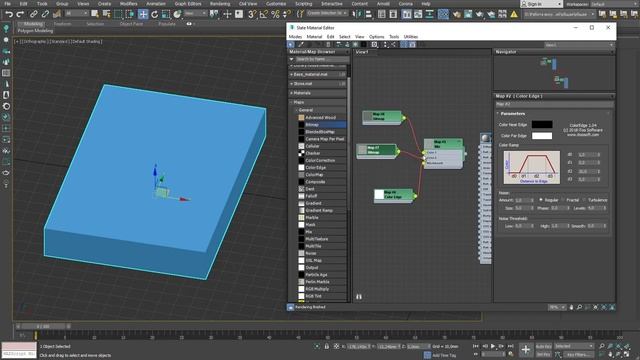The width and height of the screenshot is (640, 360).
Task: Toggle the Percent Snap icon
Action: [276, 14]
